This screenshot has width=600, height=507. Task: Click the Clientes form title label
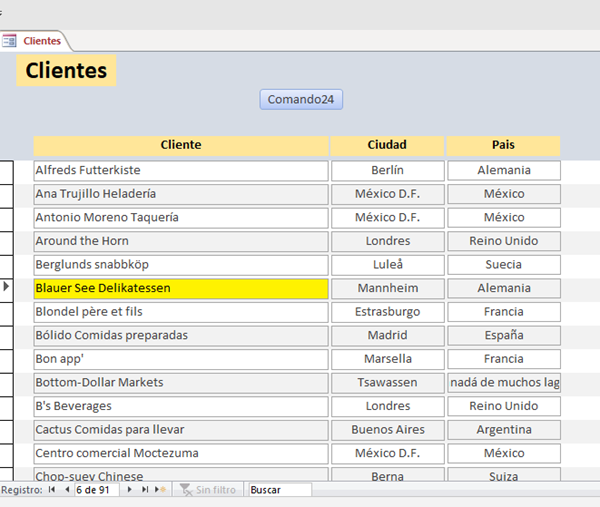click(66, 71)
